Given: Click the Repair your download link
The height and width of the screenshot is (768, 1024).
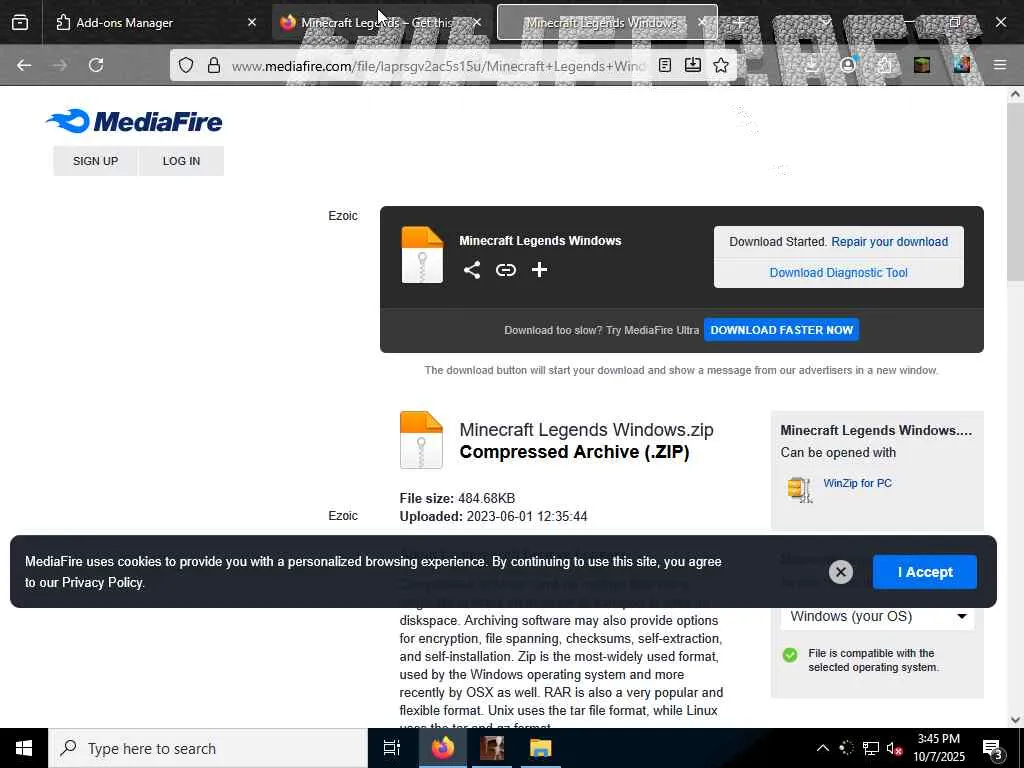Looking at the screenshot, I should click(x=889, y=242).
